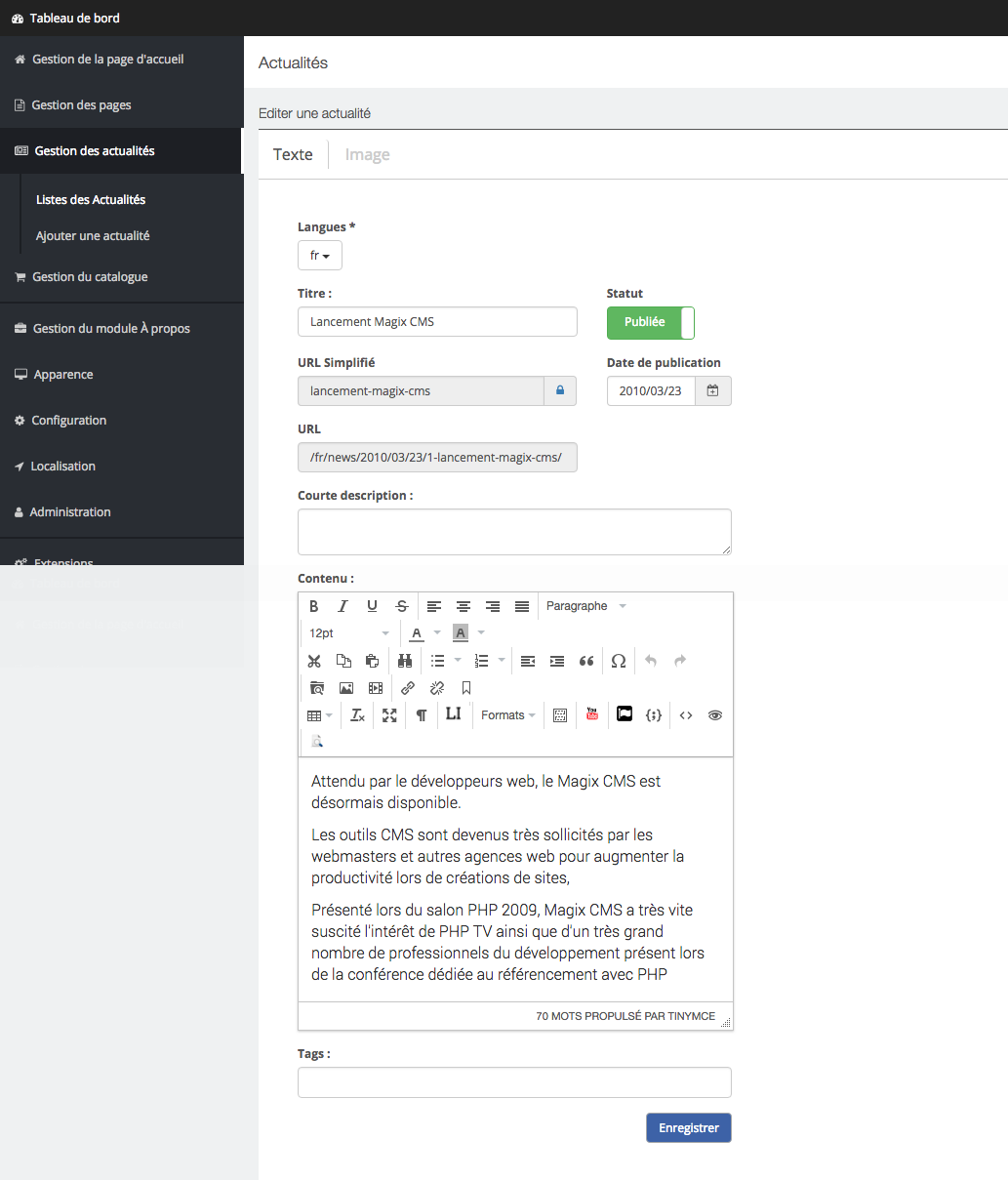Open Tableau de bord link
This screenshot has height=1180, width=1008.
tap(65, 19)
